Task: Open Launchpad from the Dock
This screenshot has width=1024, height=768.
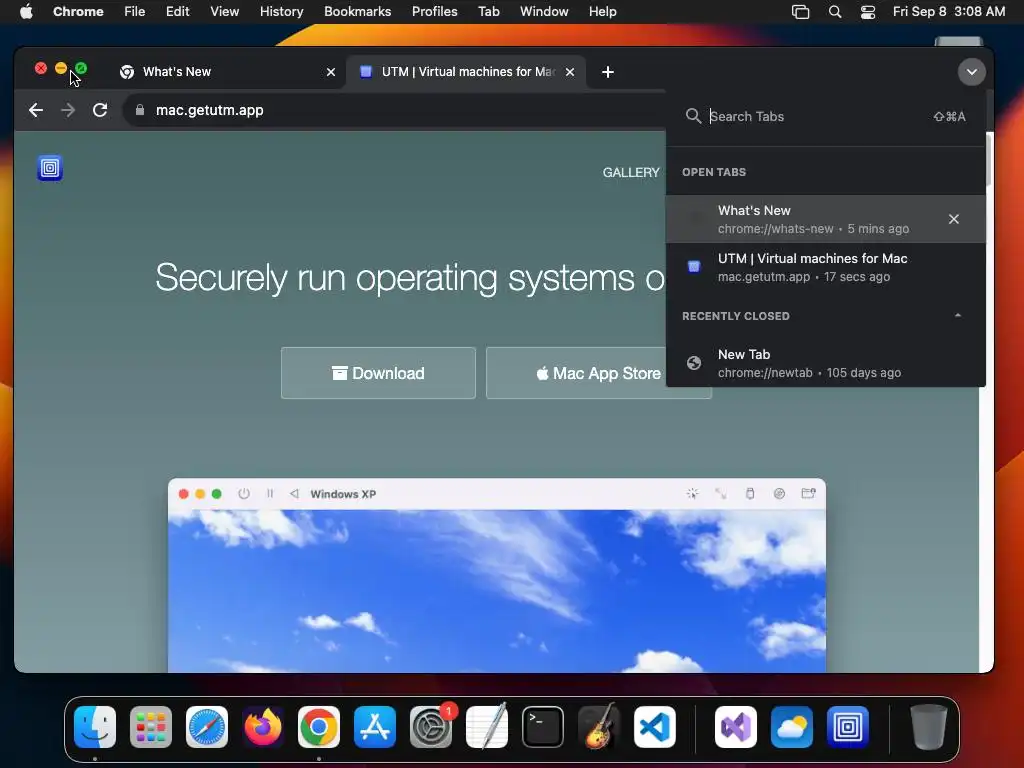Action: [x=151, y=727]
